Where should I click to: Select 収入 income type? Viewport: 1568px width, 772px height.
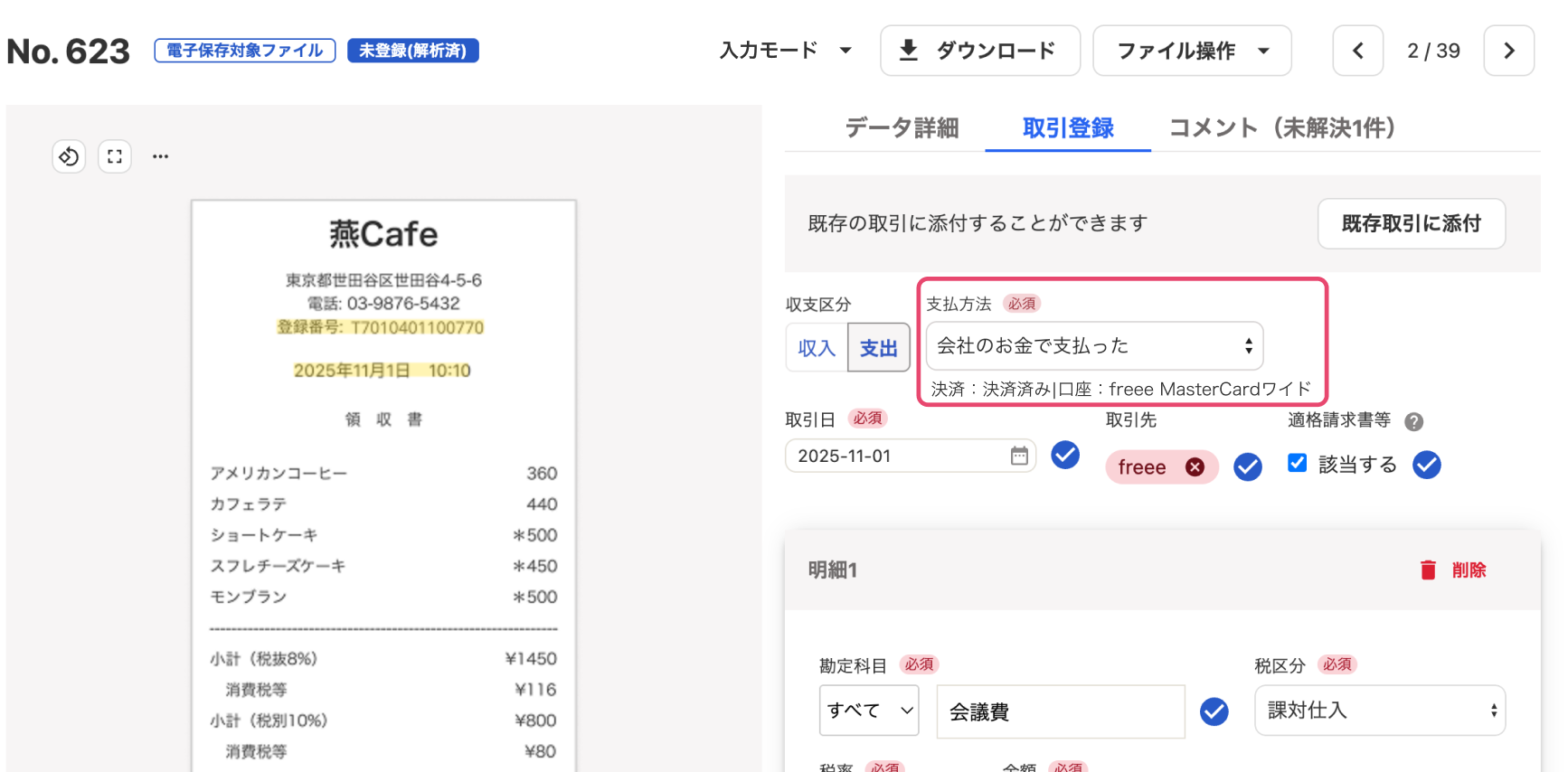(x=817, y=348)
